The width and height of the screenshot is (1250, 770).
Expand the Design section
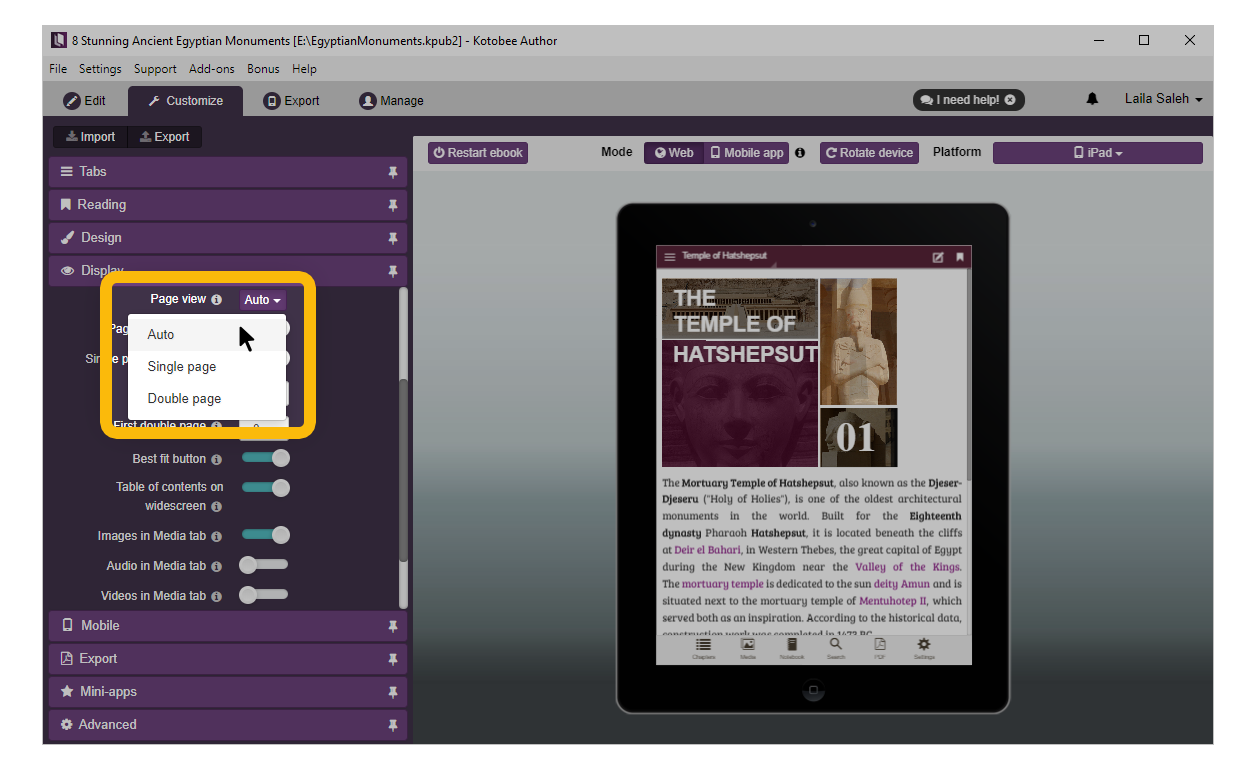click(228, 238)
